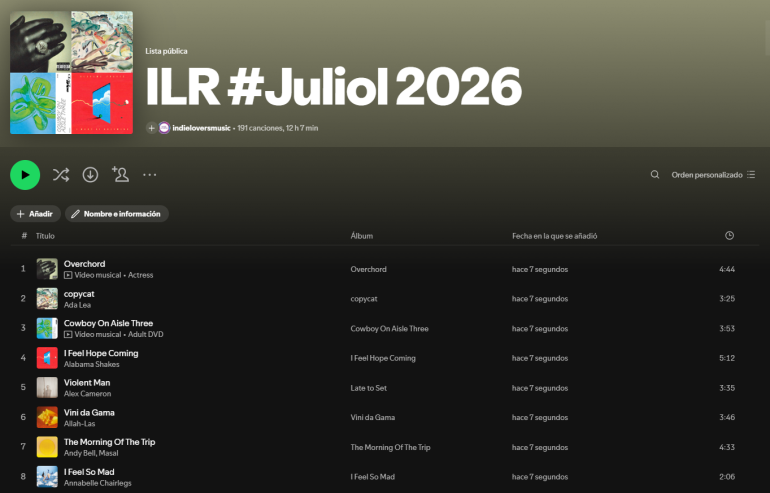Click the Violent Man cover thumbnail
The height and width of the screenshot is (493, 770).
47,388
